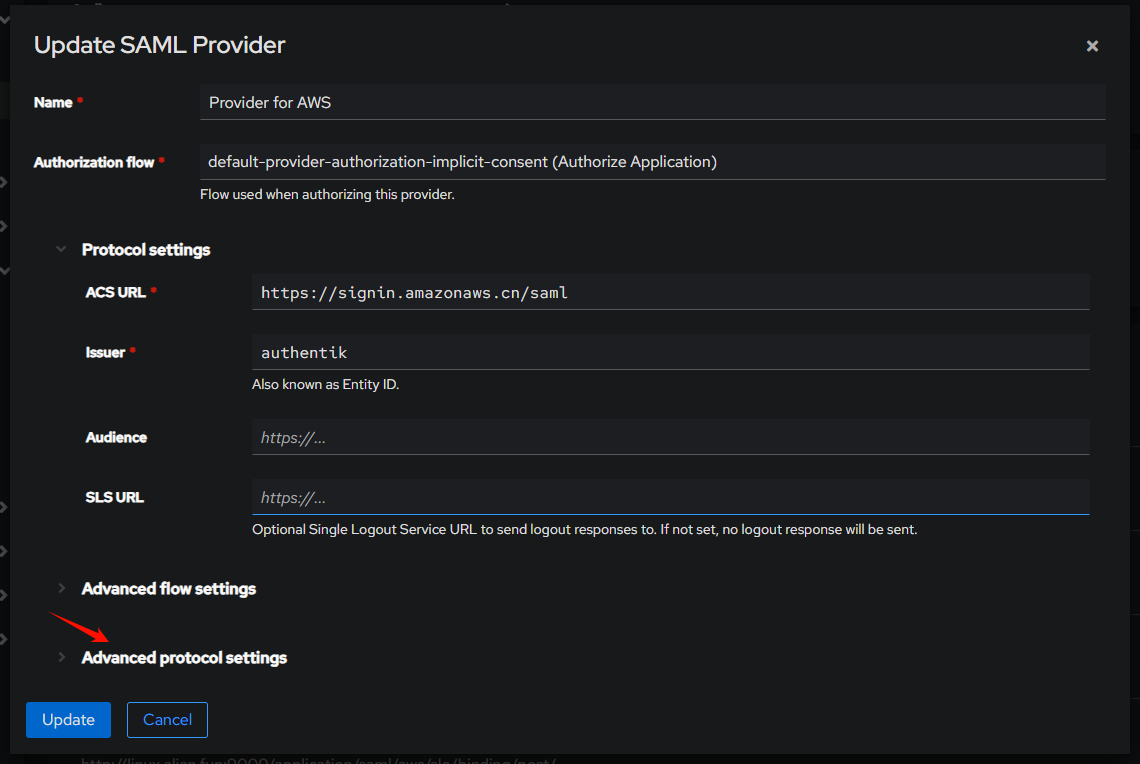Edit the Name field 'Provider for AWS'
Image resolution: width=1140 pixels, height=764 pixels.
click(652, 102)
